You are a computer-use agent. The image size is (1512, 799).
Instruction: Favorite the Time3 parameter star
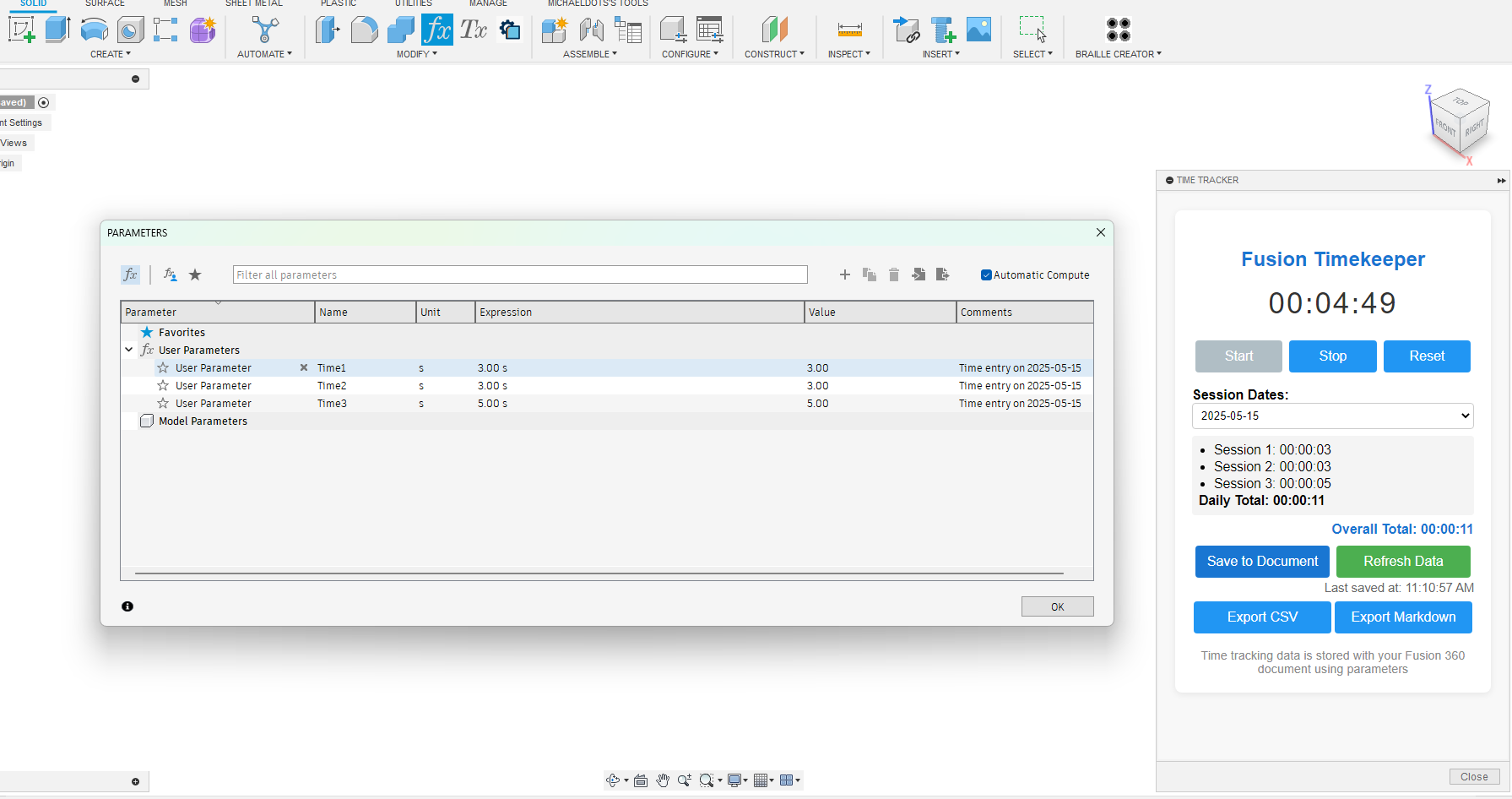pos(163,404)
